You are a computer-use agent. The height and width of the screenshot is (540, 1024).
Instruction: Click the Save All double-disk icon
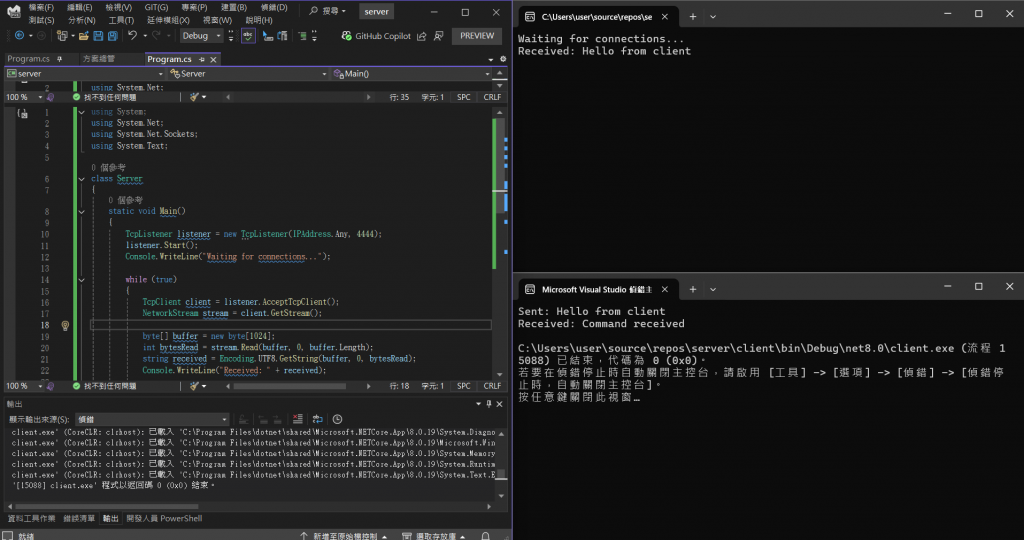pos(112,36)
